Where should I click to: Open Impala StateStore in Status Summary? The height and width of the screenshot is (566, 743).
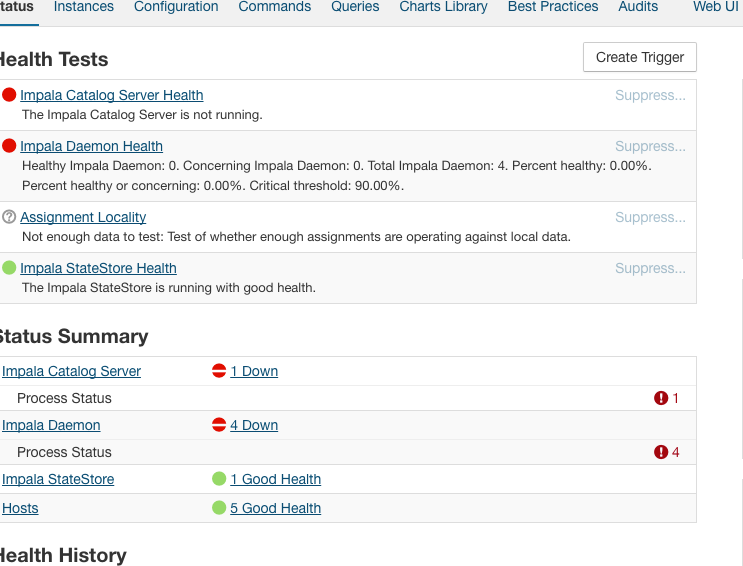click(58, 479)
